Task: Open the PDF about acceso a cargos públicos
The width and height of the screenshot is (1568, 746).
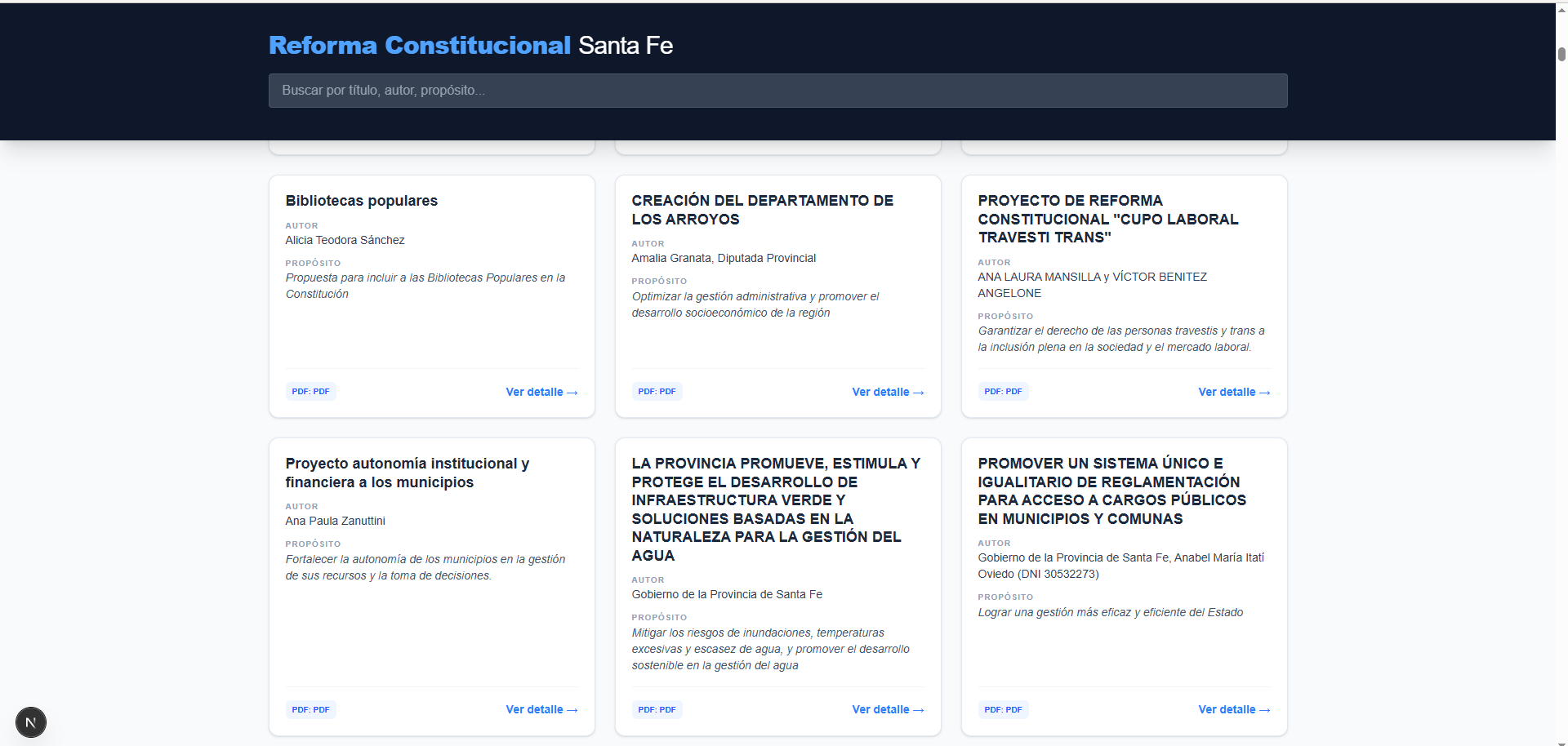Action: [x=1003, y=709]
